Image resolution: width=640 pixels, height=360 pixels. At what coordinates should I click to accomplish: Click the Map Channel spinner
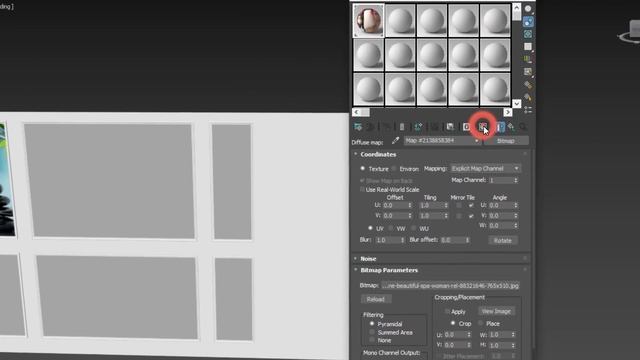point(516,180)
